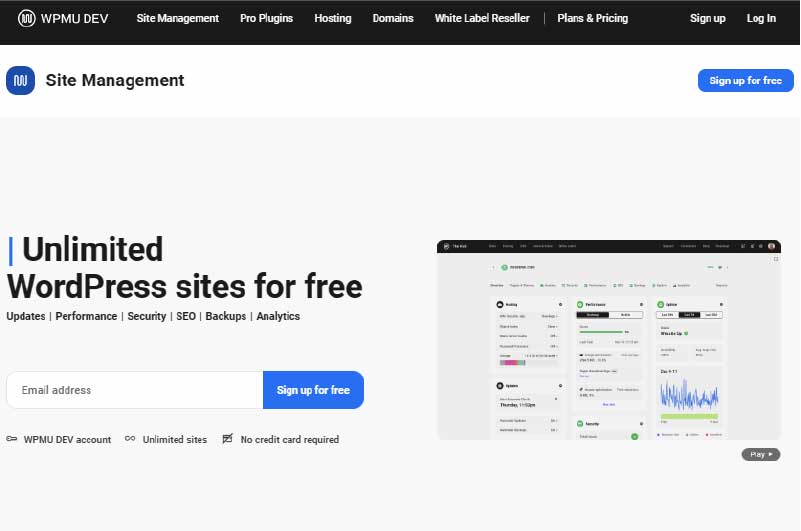The width and height of the screenshot is (801, 531).
Task: Click the blue Site Management app icon
Action: [20, 80]
